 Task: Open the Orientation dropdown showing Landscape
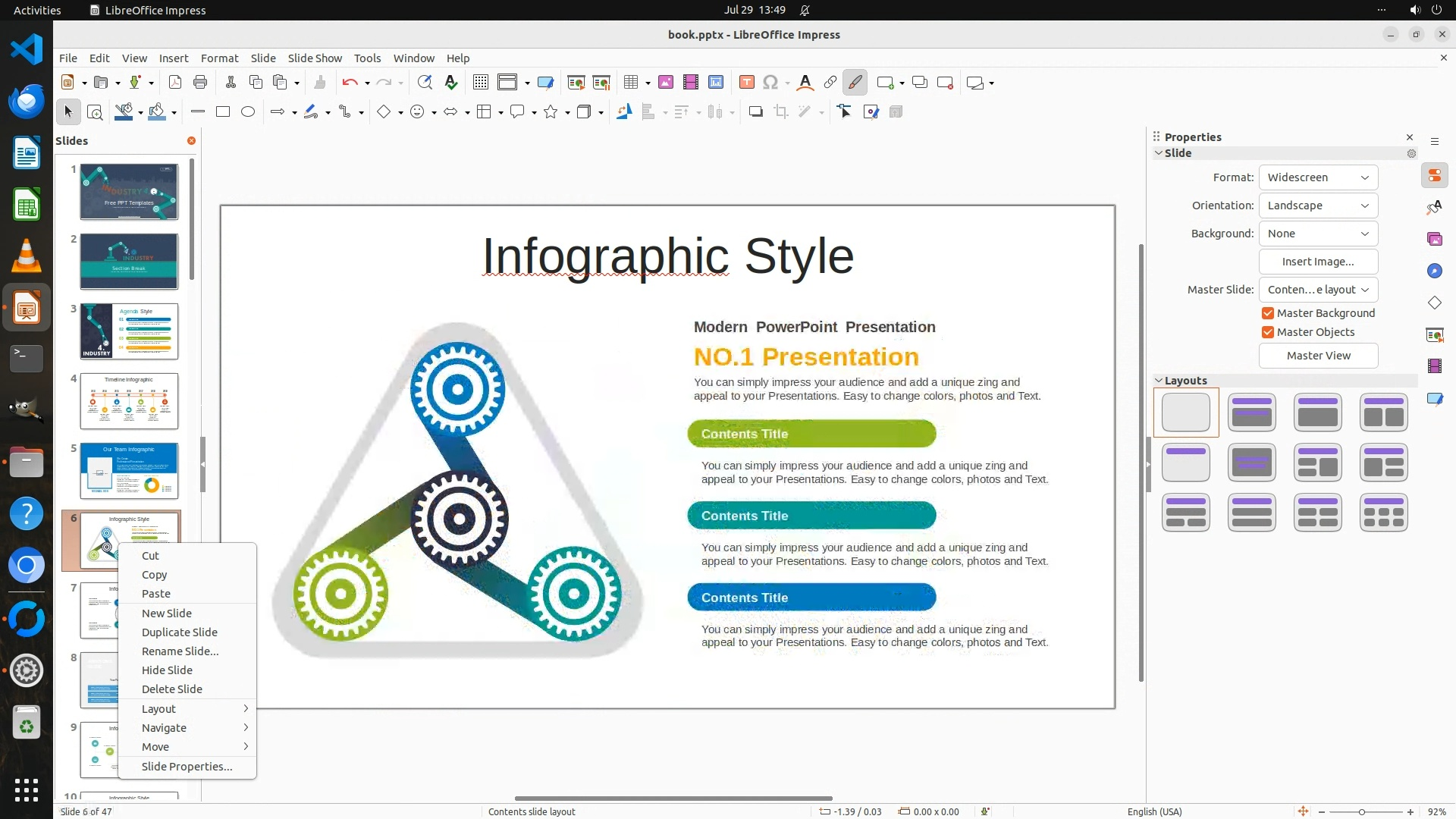point(1318,206)
